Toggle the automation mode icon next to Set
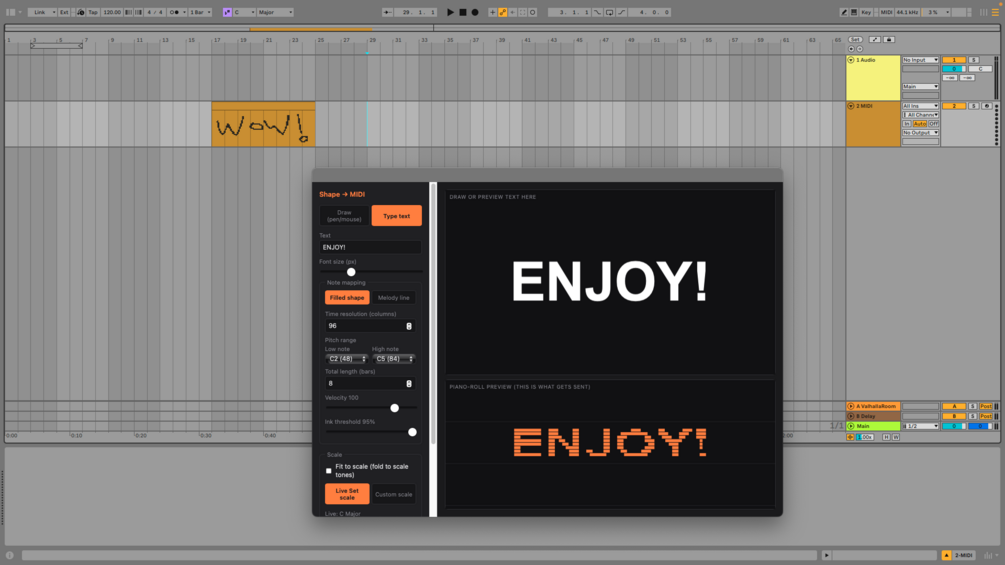The height and width of the screenshot is (565, 1005). coord(874,40)
